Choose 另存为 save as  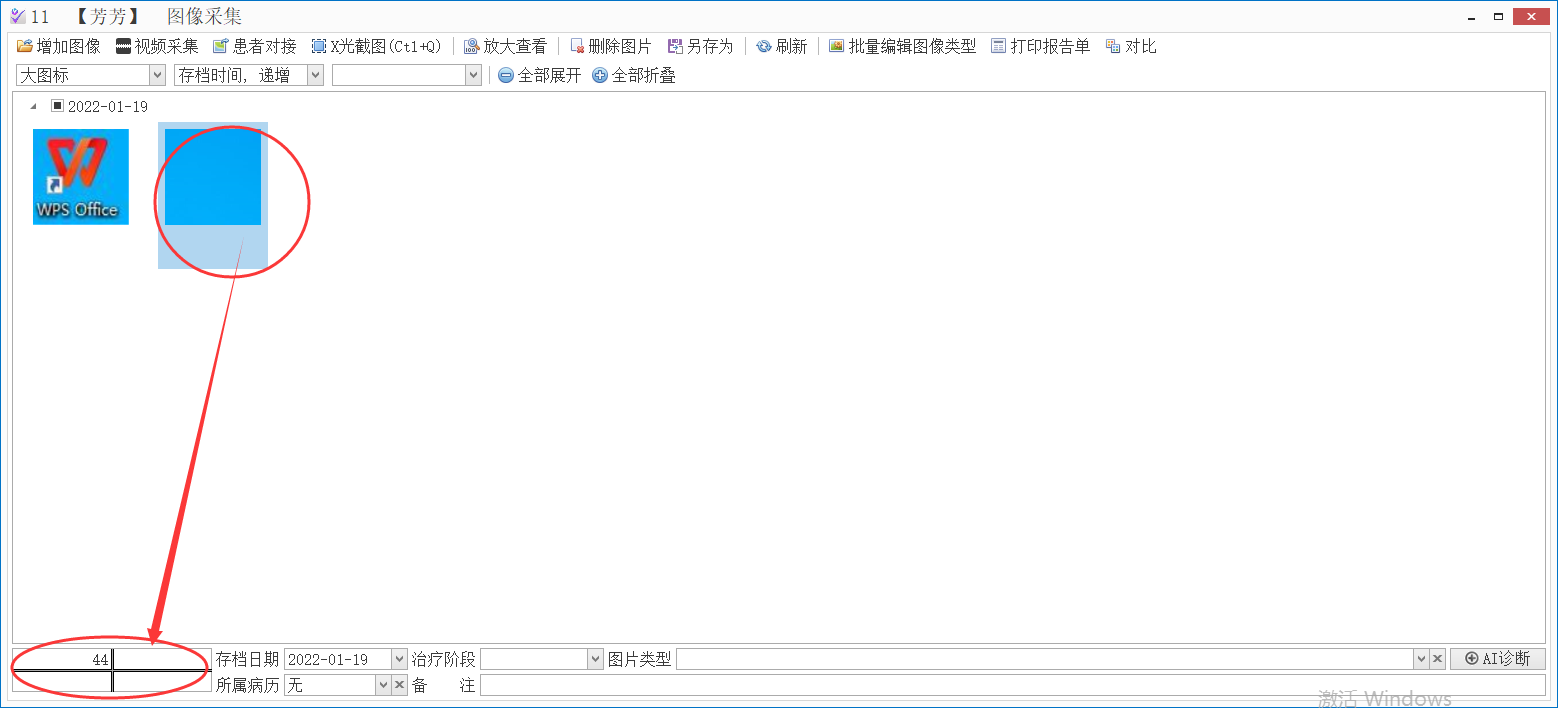(x=700, y=46)
